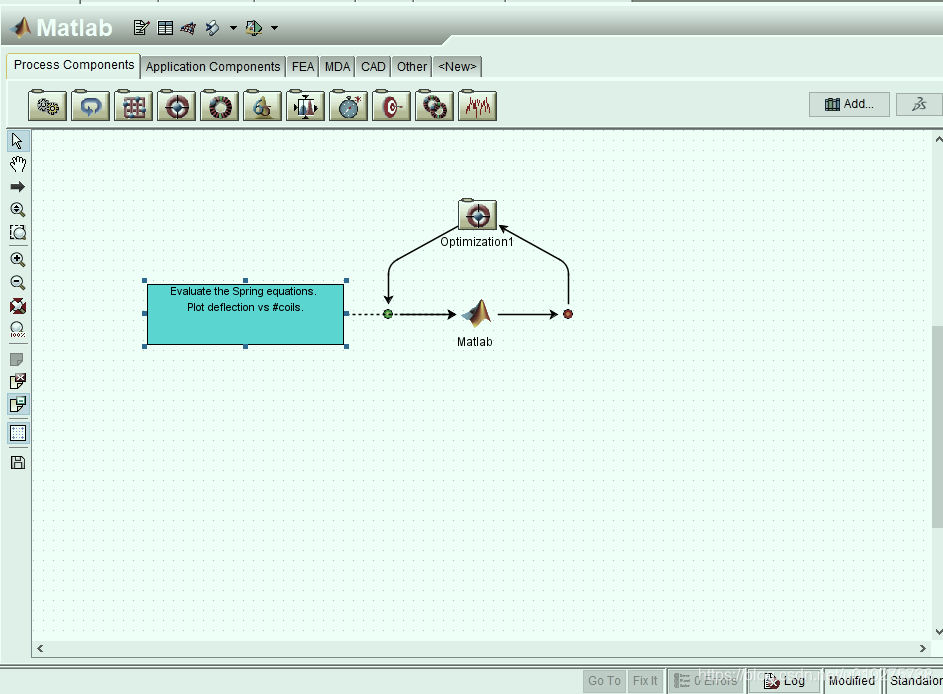The image size is (943, 694).
Task: Switch to Application Components tab
Action: 213,67
